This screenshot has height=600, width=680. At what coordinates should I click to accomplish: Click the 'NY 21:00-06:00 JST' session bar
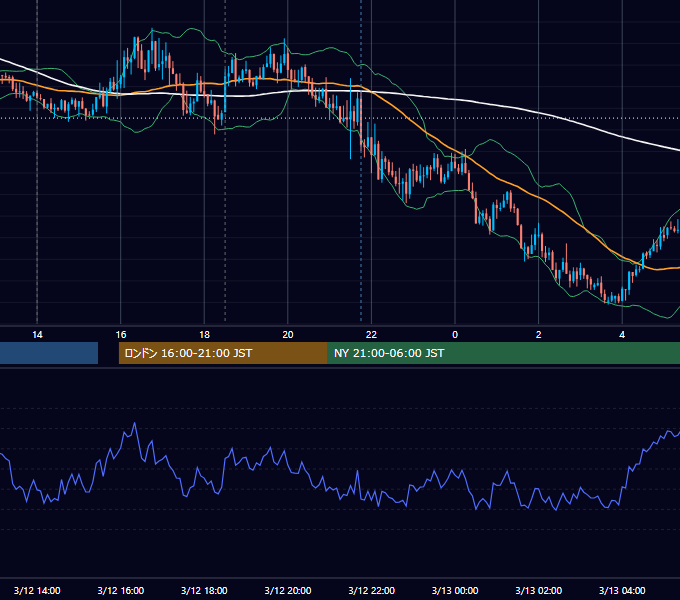pyautogui.click(x=503, y=353)
